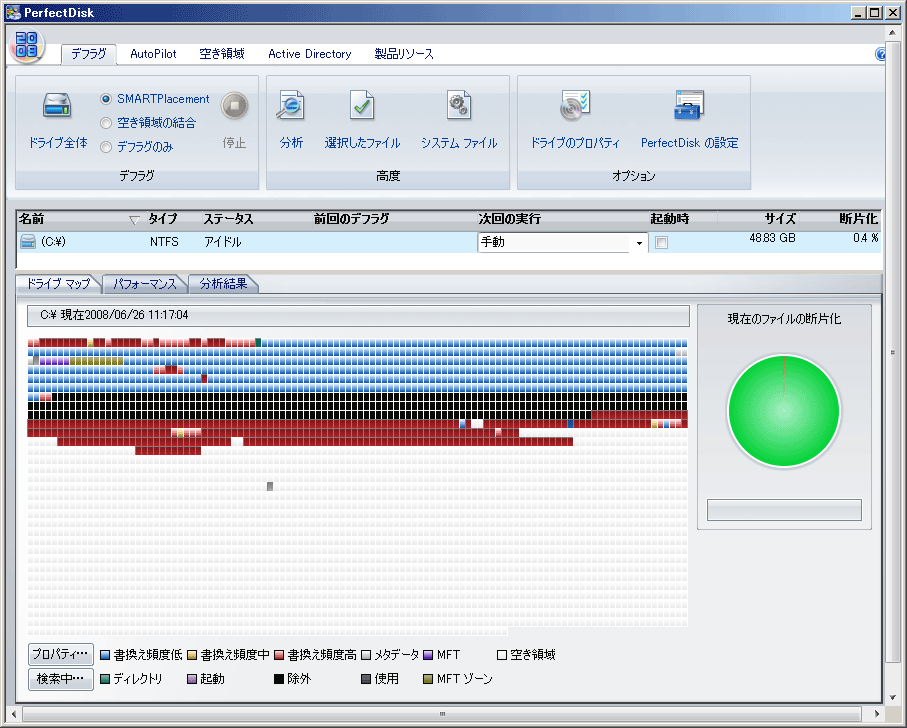Click the round Stop (停止) button icon
907x728 pixels.
[234, 106]
